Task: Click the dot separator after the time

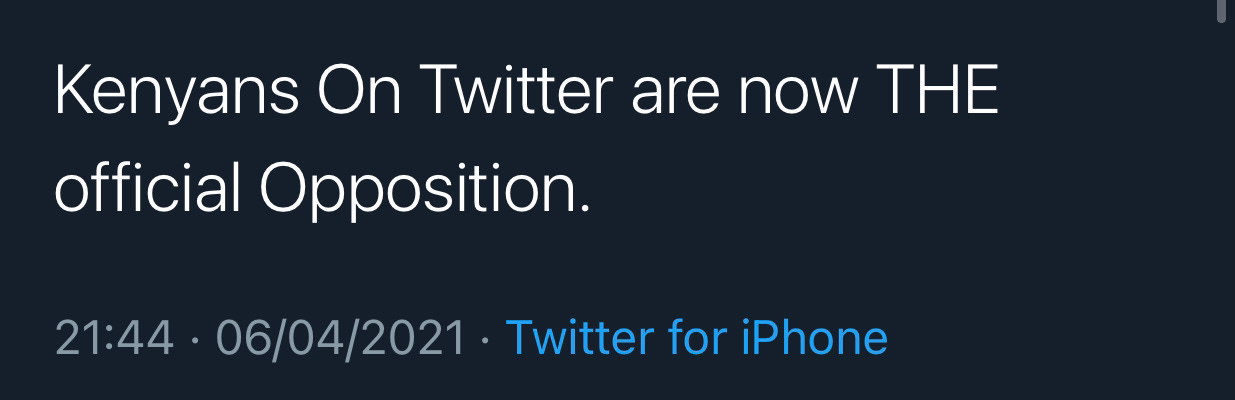Action: 195,338
